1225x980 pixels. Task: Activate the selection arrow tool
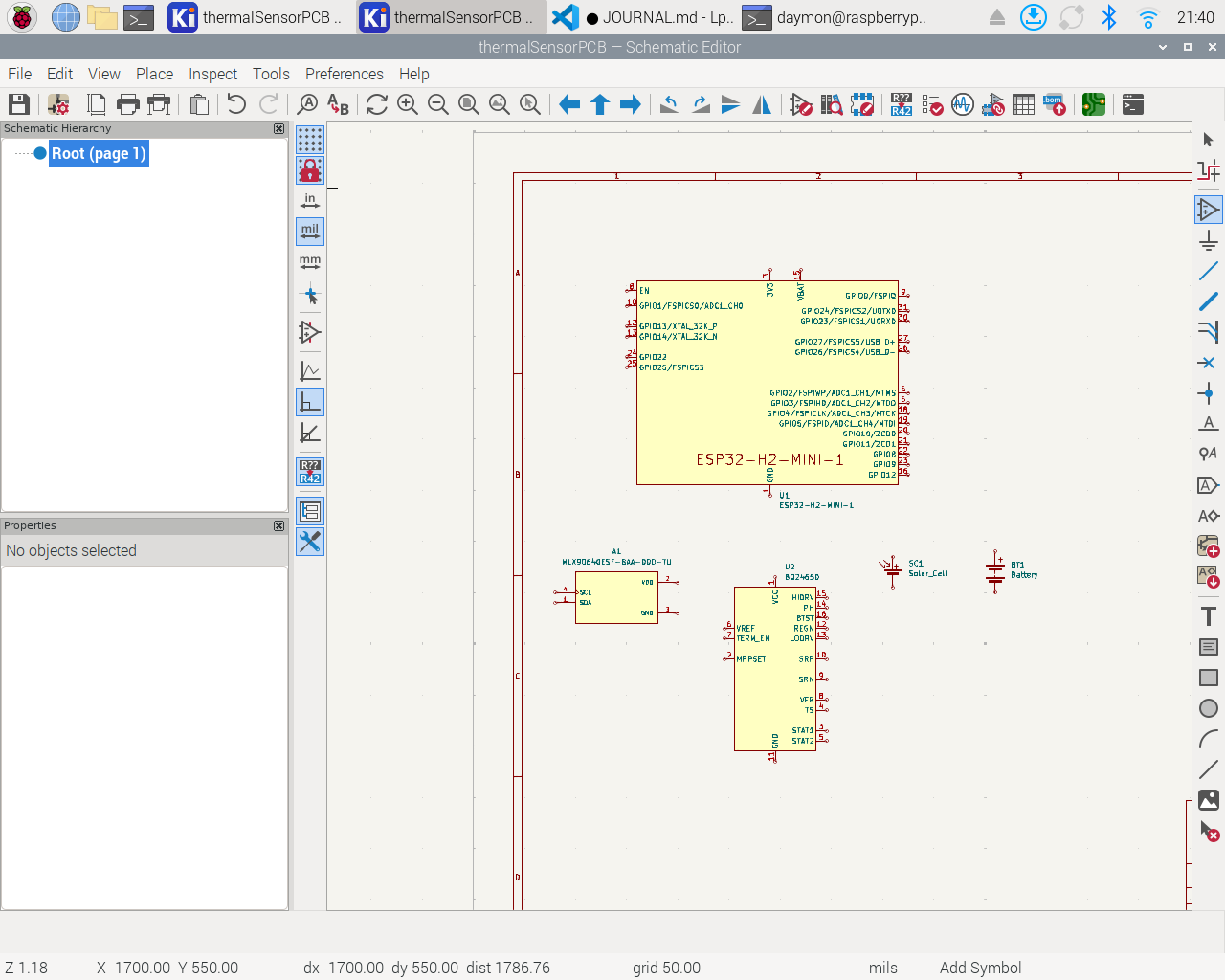coord(1209,140)
